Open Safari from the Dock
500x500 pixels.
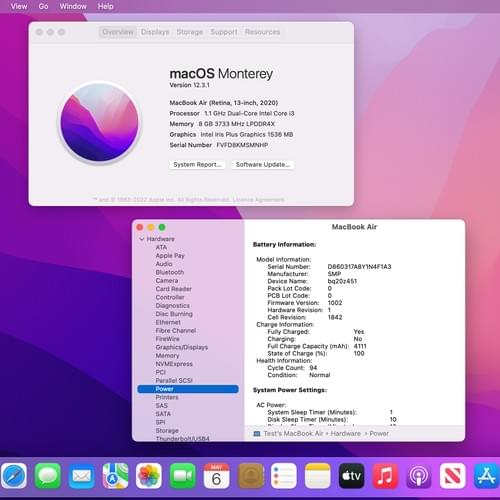pos(14,476)
